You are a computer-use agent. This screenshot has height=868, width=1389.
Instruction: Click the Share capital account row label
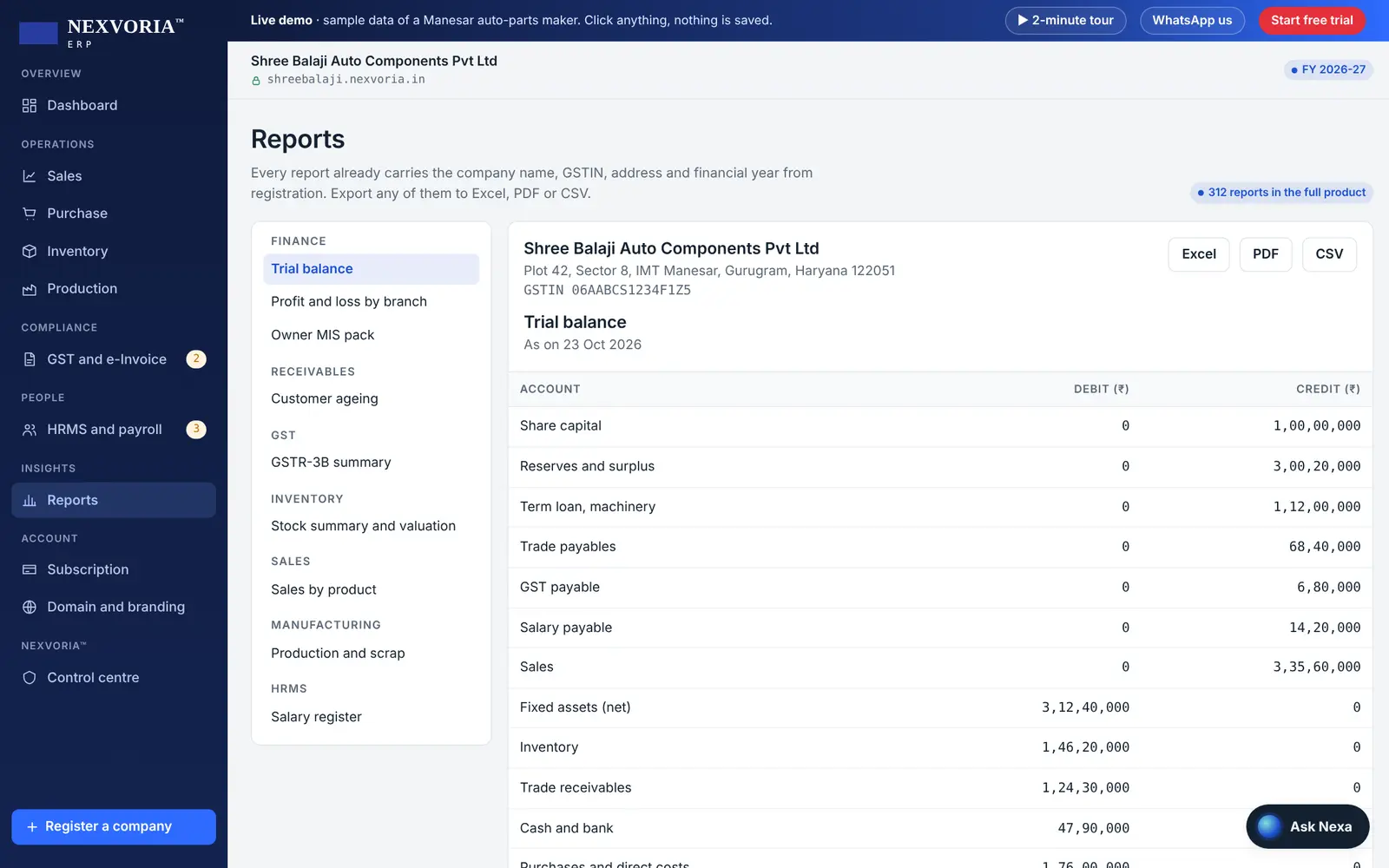click(x=561, y=426)
